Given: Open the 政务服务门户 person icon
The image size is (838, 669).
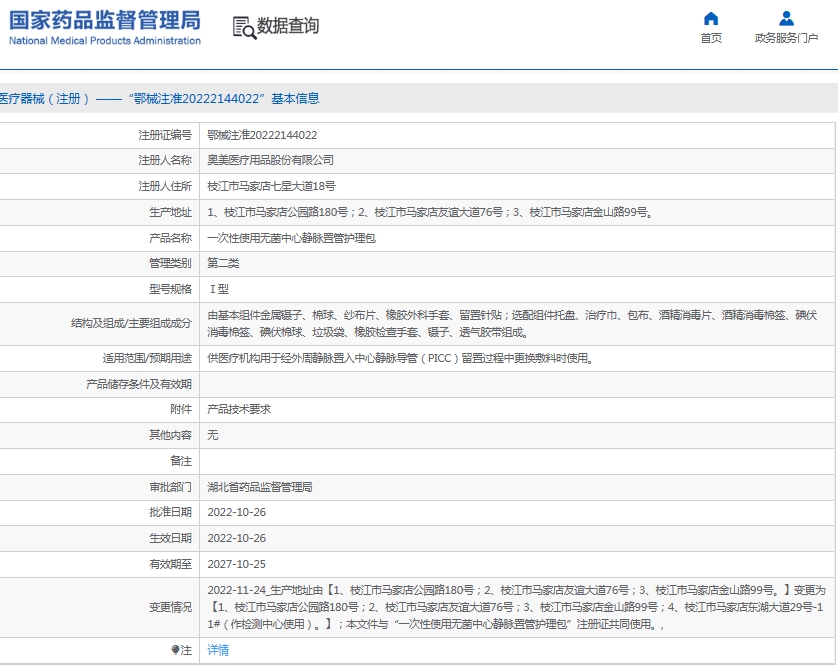Looking at the screenshot, I should coord(786,19).
